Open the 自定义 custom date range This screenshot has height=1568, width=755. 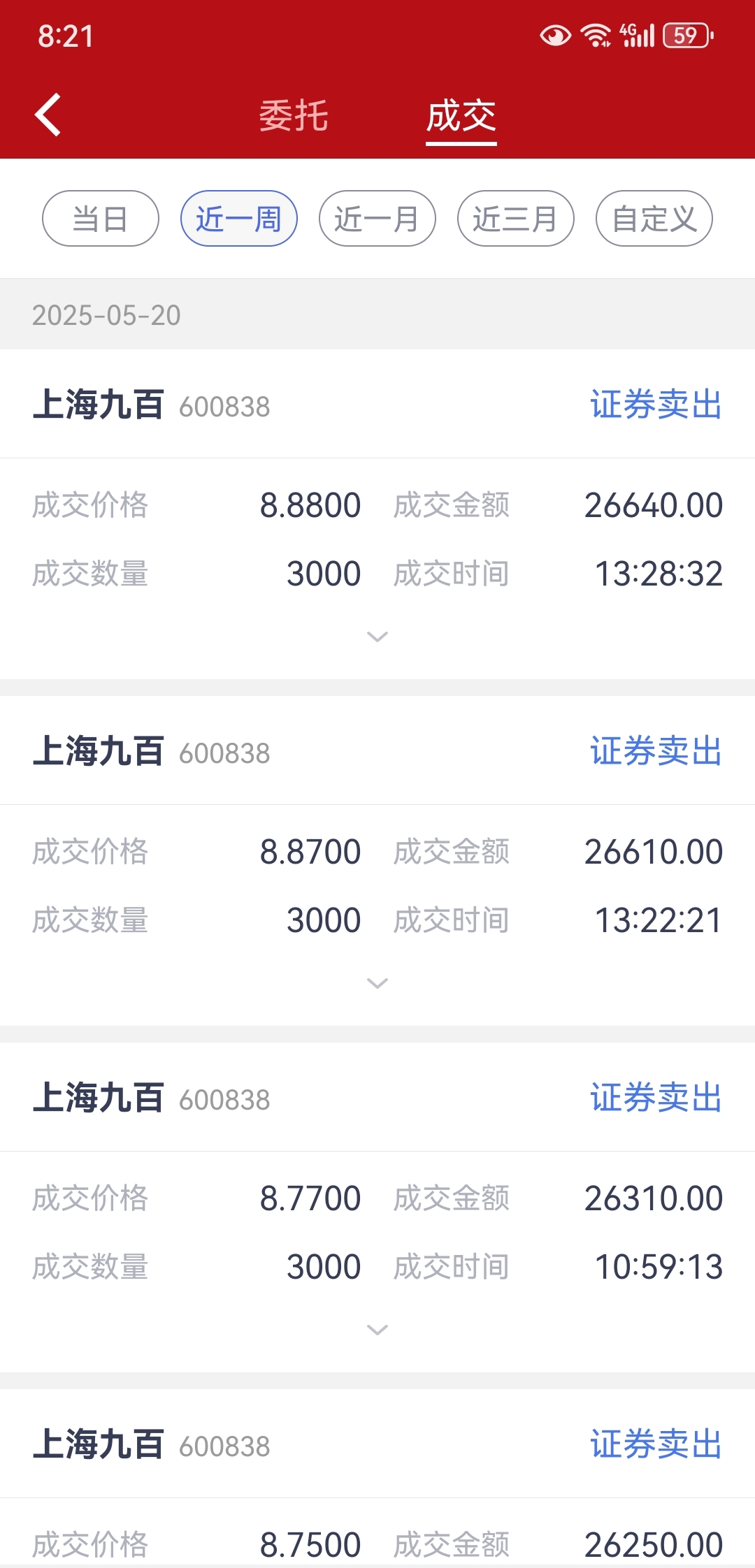coord(654,219)
